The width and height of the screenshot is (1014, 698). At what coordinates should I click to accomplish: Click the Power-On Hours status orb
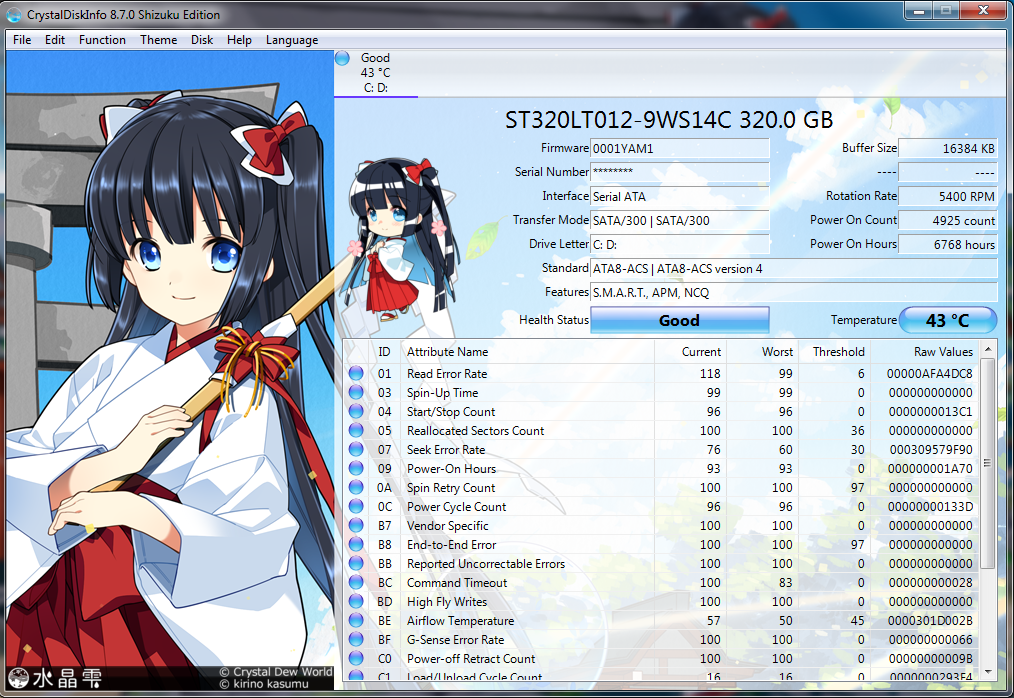(356, 468)
